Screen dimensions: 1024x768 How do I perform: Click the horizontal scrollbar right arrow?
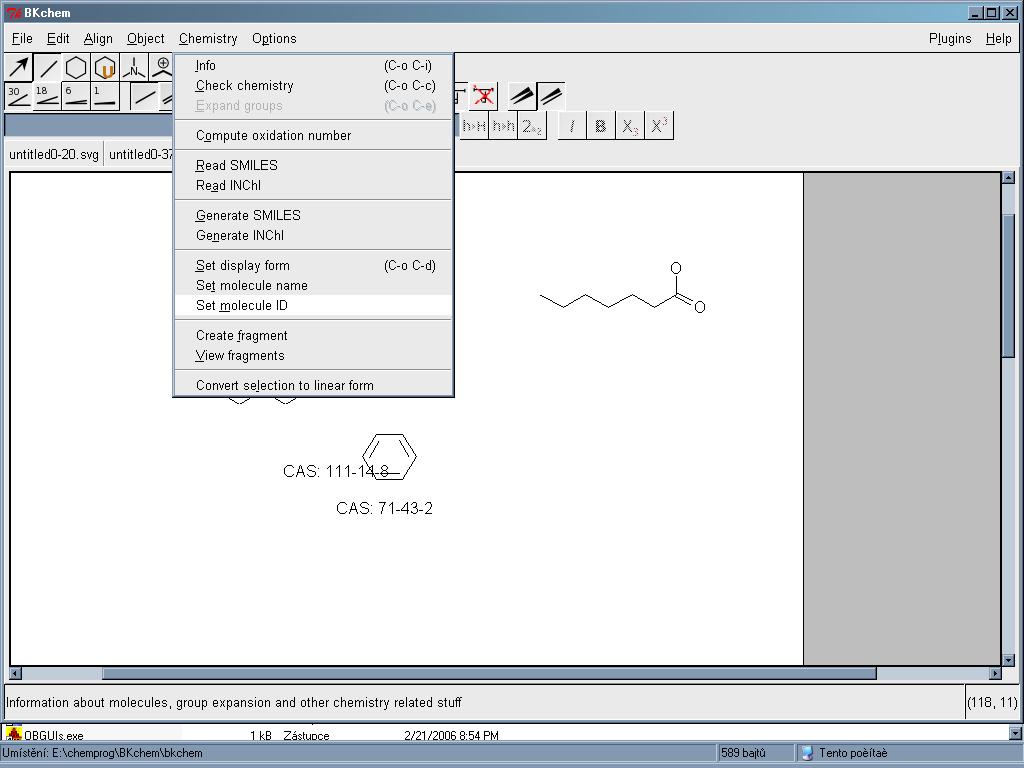pos(995,673)
